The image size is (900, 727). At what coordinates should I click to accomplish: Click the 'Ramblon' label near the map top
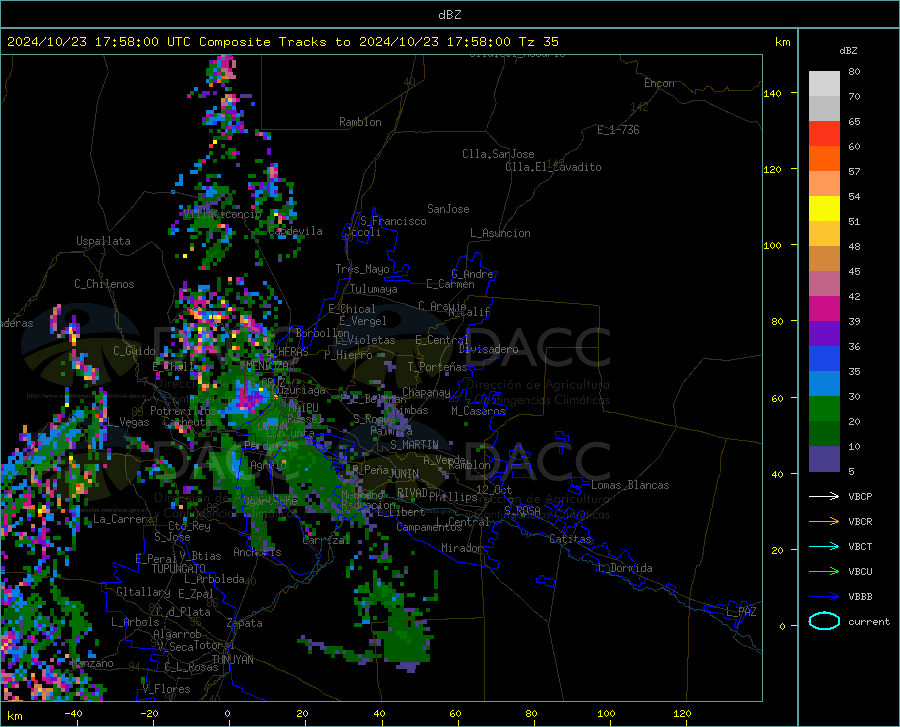tap(360, 122)
